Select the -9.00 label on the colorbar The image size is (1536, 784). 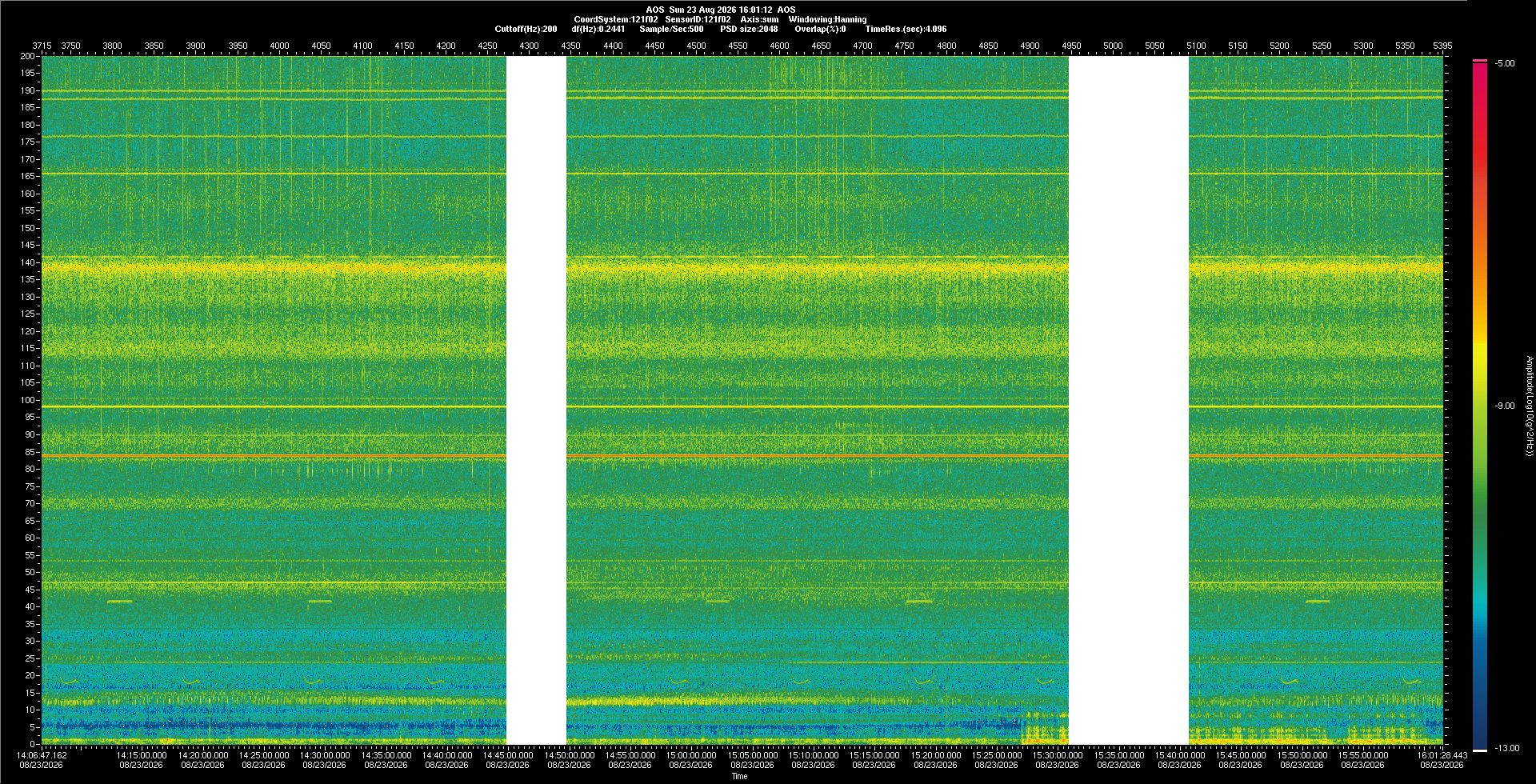point(1504,406)
